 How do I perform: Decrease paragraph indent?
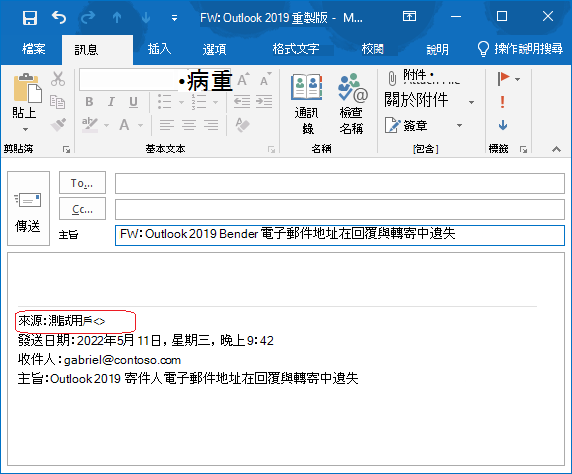[242, 102]
